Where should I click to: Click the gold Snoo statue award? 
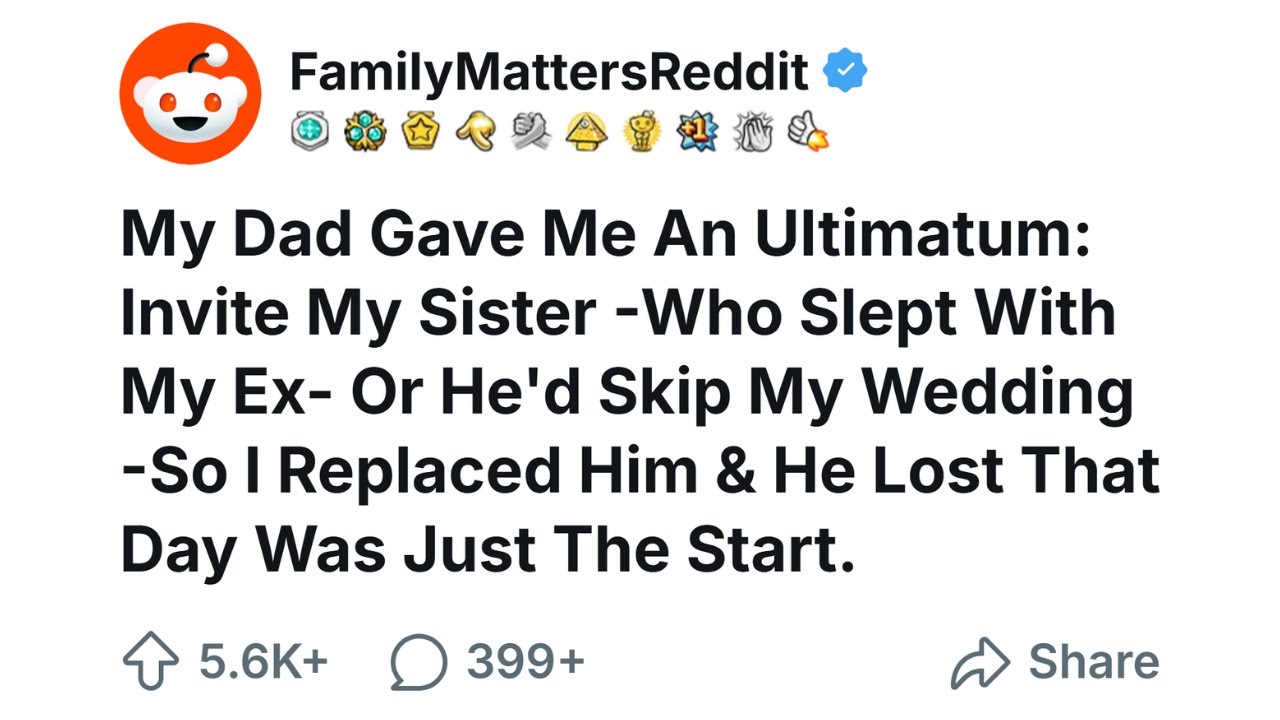642,131
